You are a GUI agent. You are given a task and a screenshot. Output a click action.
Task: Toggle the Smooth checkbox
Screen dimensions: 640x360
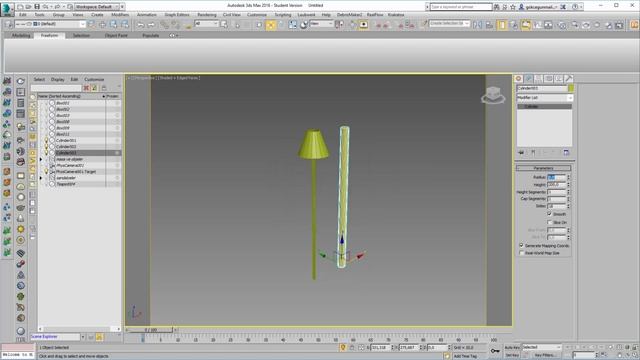(549, 214)
